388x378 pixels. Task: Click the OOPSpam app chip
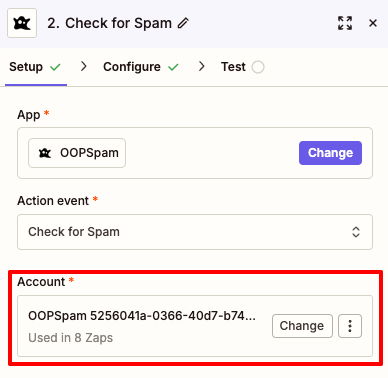pos(77,153)
